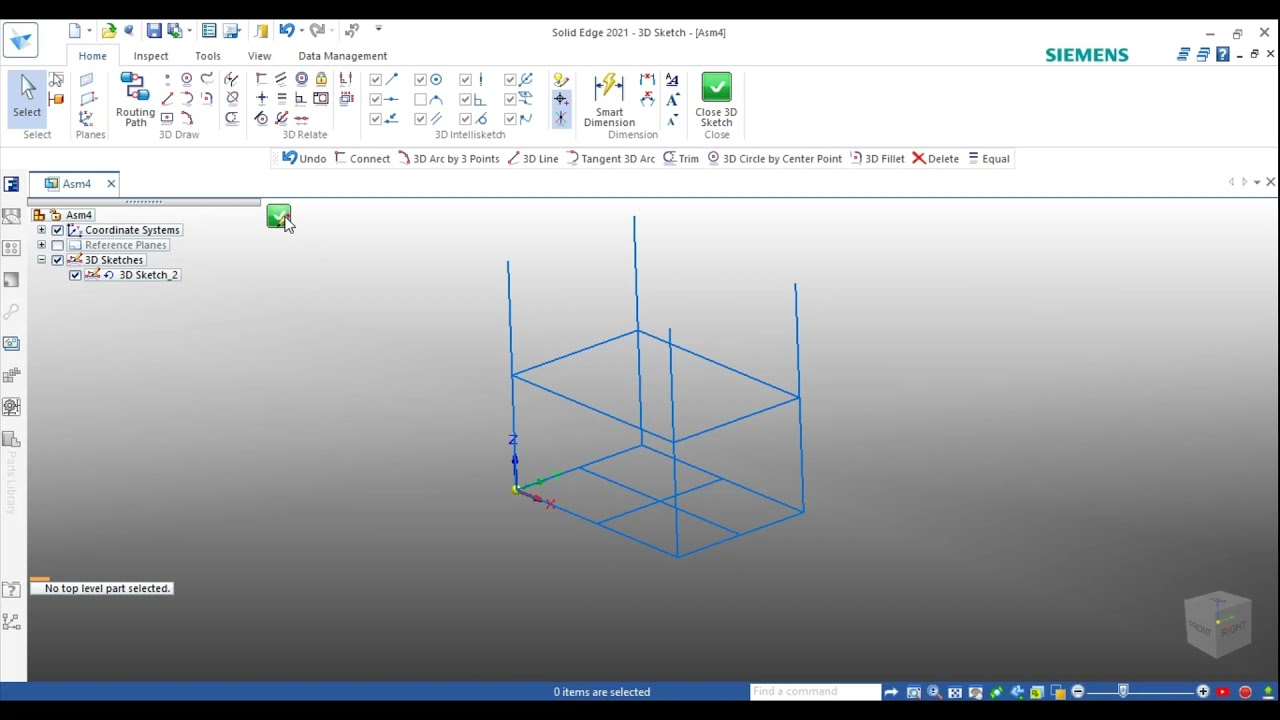Switch to the Home ribbon tab
This screenshot has height=720, width=1280.
[92, 56]
